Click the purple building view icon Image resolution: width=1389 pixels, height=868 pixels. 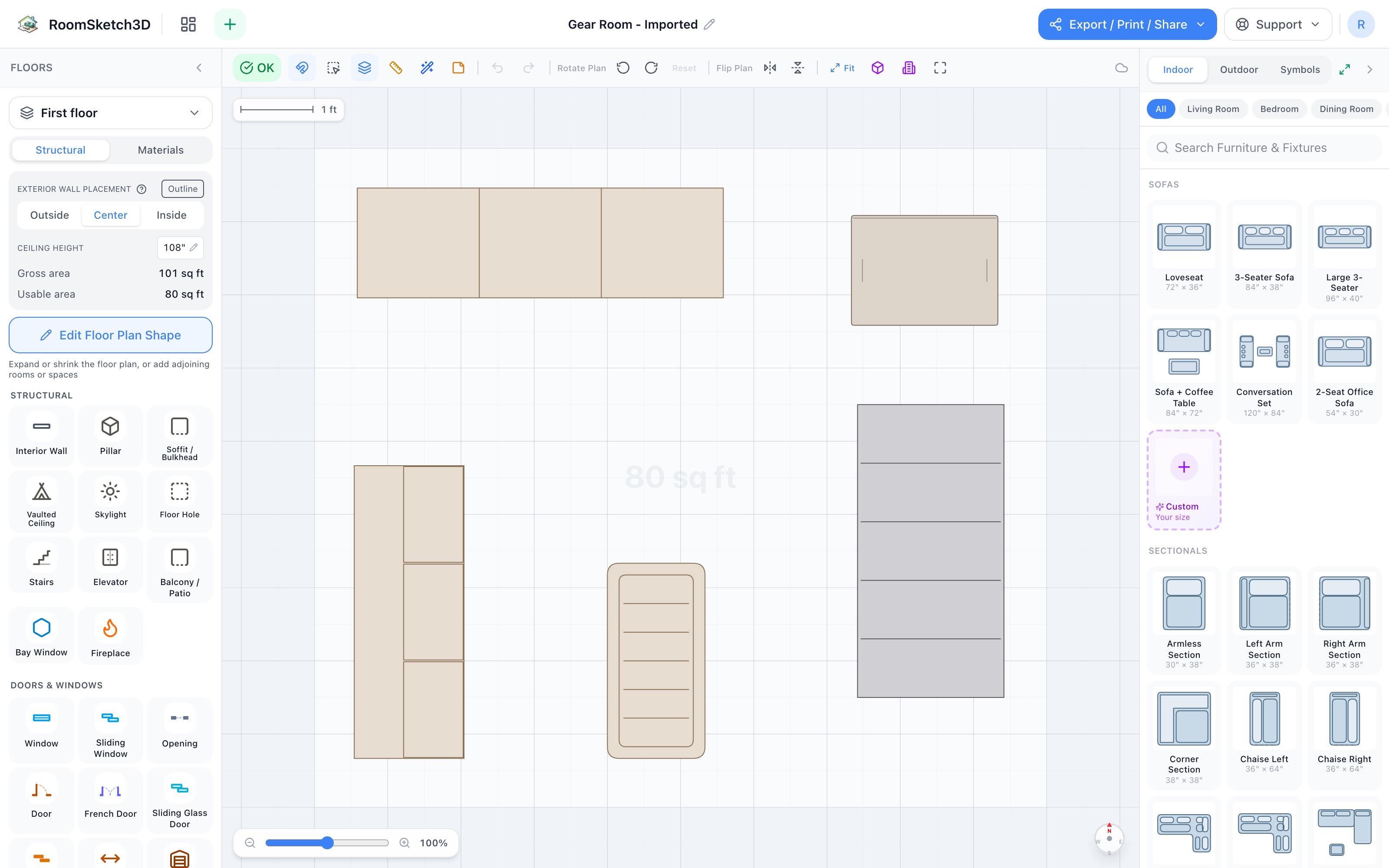908,68
